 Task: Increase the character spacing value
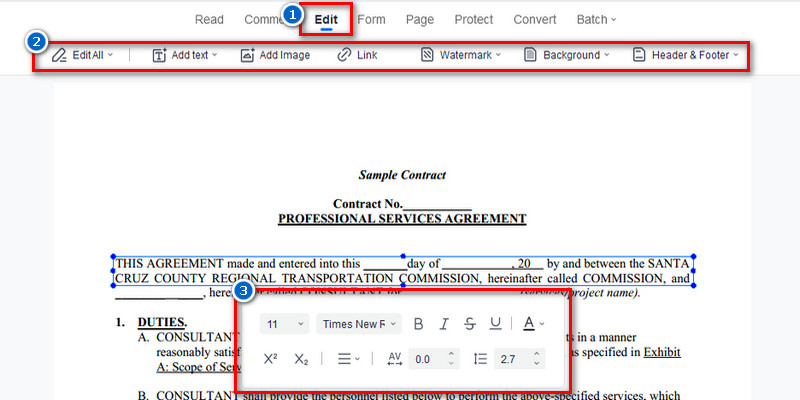tap(451, 354)
